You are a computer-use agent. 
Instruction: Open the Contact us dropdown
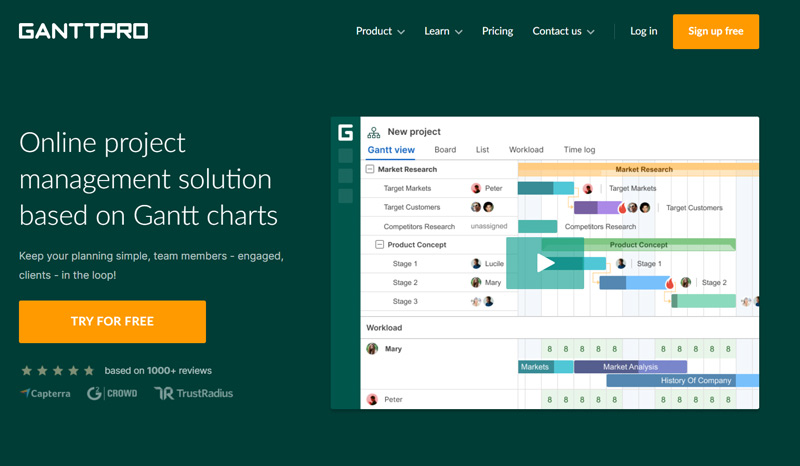click(563, 31)
